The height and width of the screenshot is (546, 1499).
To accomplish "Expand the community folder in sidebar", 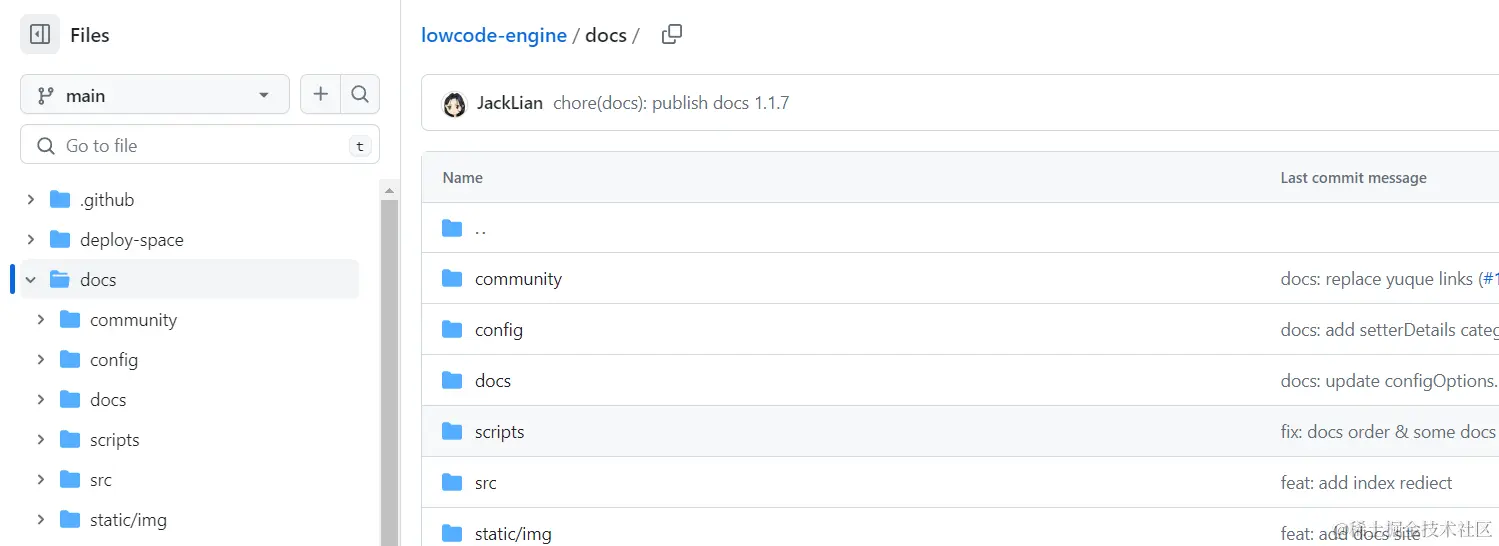I will tap(41, 320).
